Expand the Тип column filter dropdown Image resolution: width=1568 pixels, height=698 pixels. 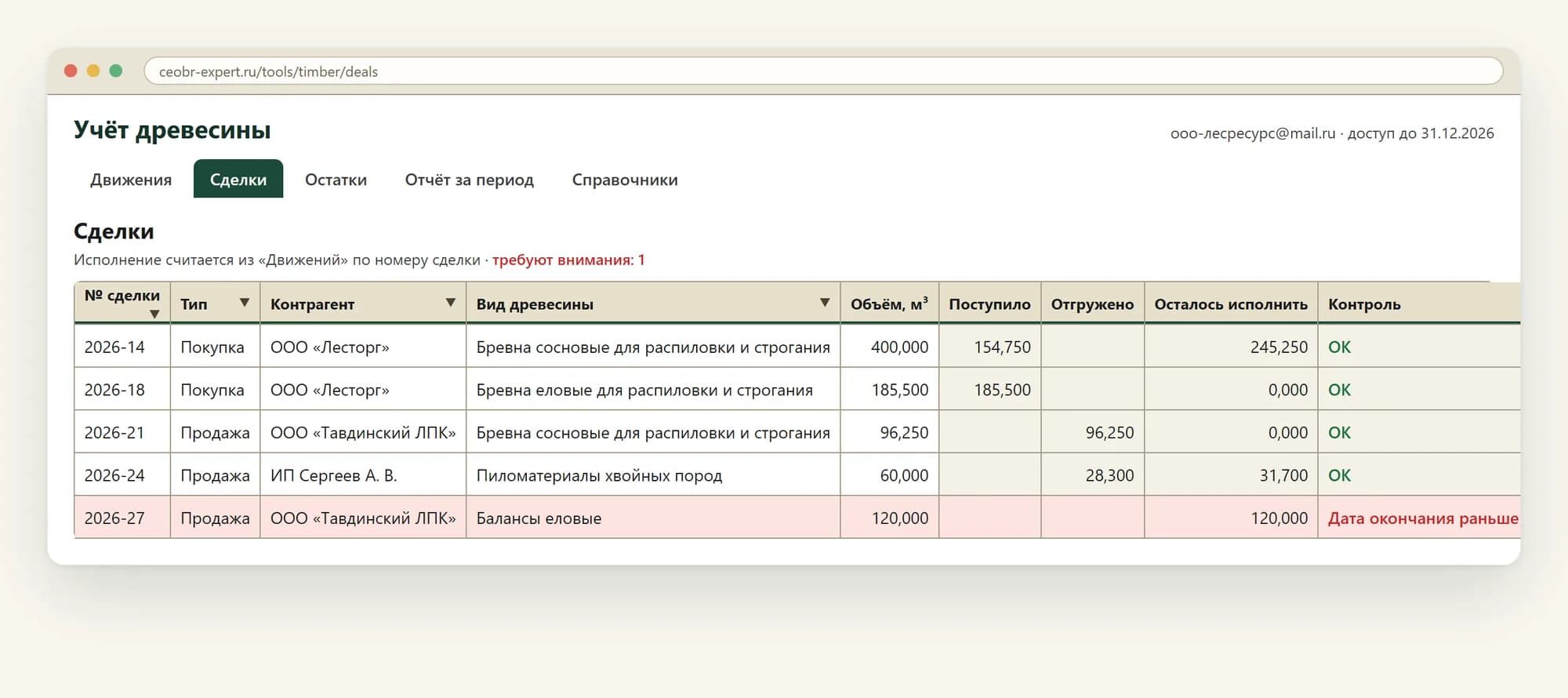pos(245,303)
